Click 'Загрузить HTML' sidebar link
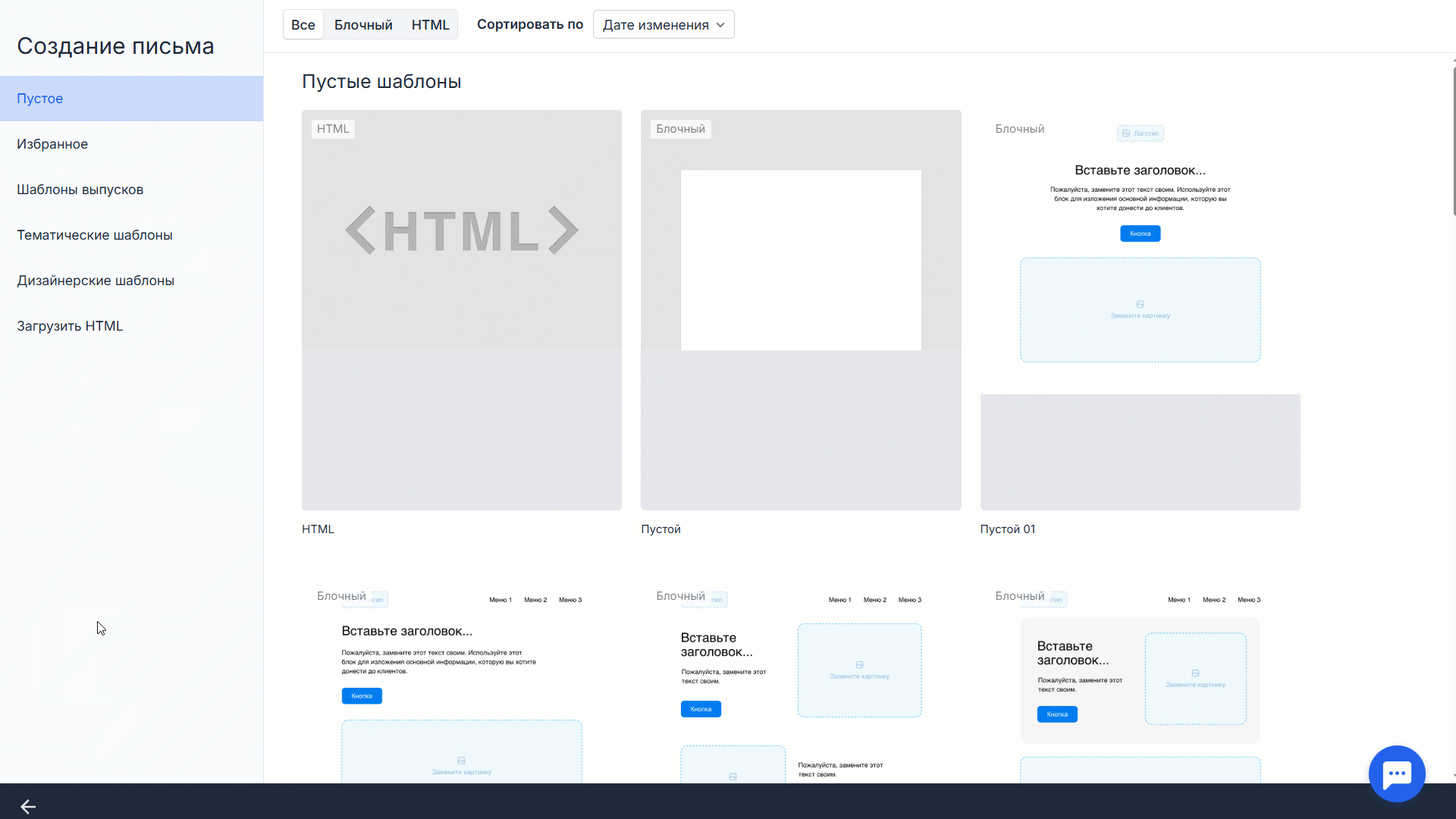The image size is (1456, 819). (x=70, y=326)
